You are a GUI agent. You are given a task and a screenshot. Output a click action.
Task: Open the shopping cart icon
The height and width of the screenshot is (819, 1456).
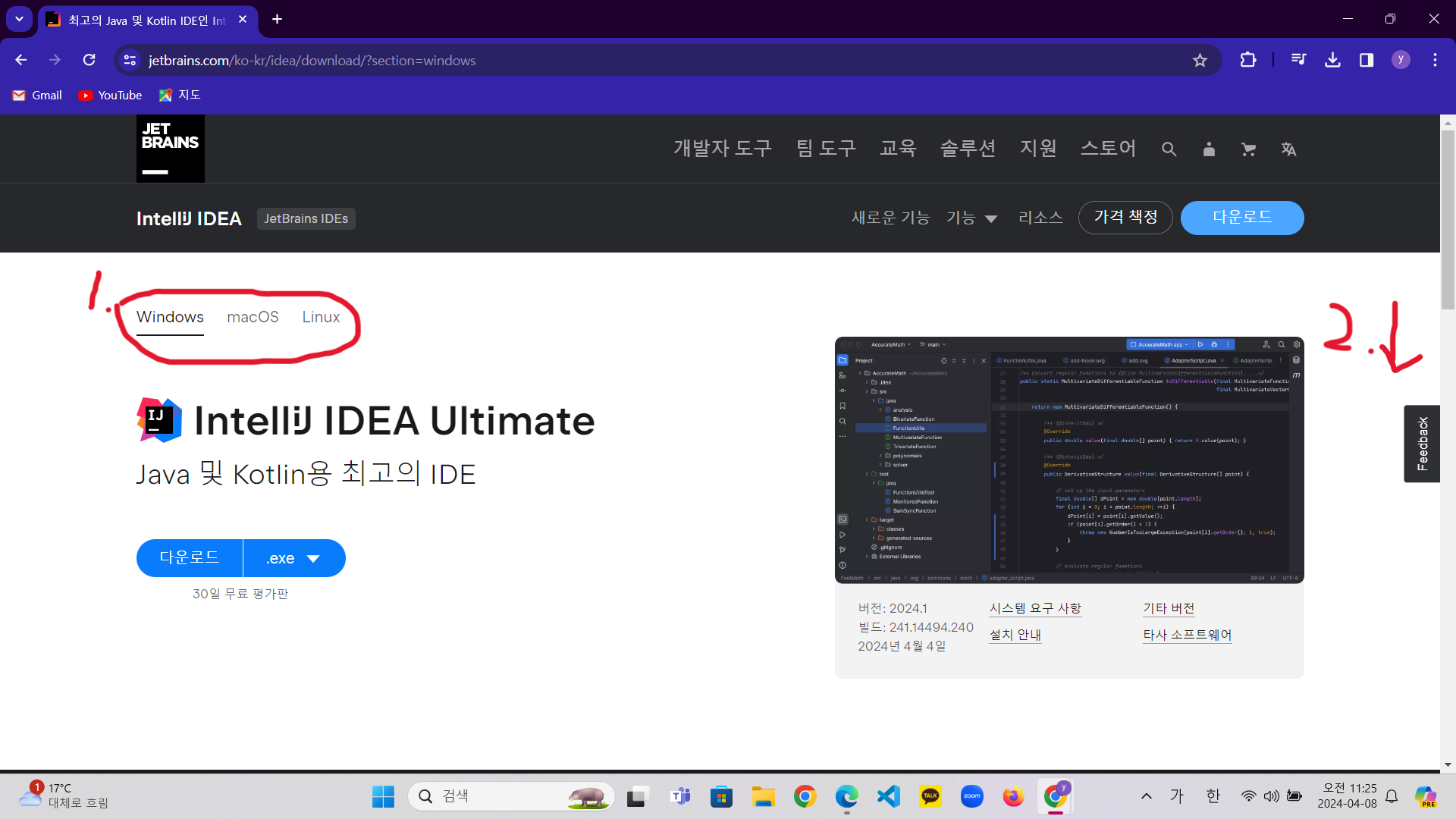1248,149
